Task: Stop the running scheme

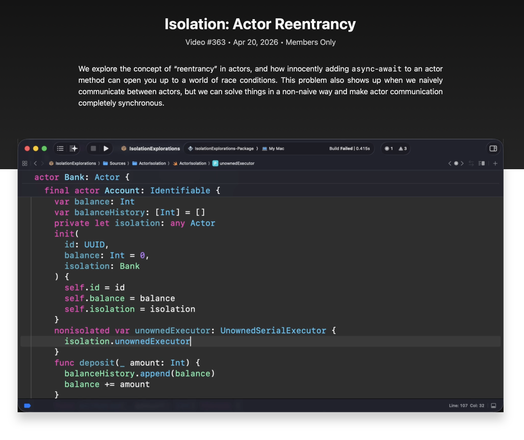Action: [93, 148]
